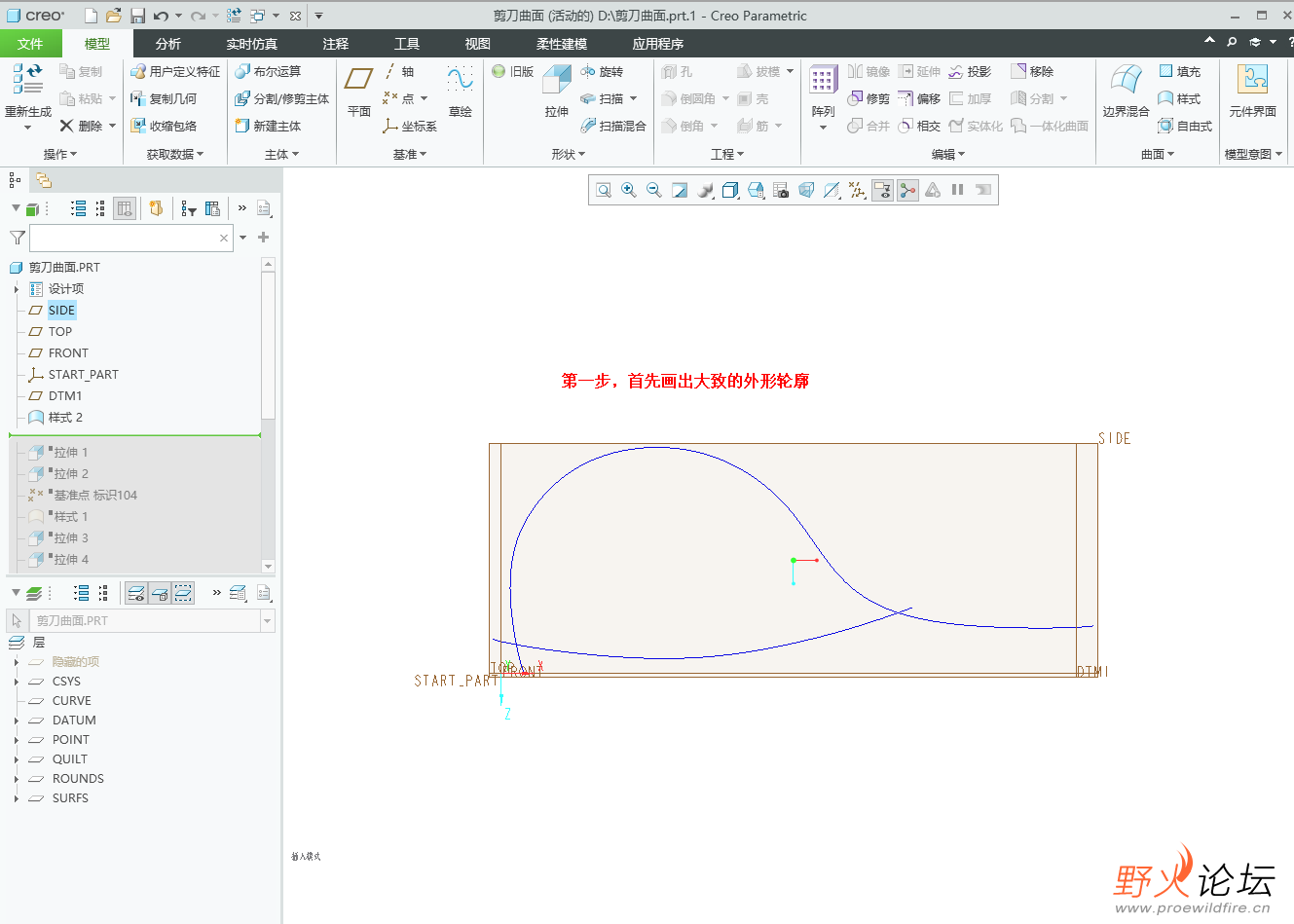Click the 偏移 (Offset) button
The width and height of the screenshot is (1294, 924).
tap(919, 99)
